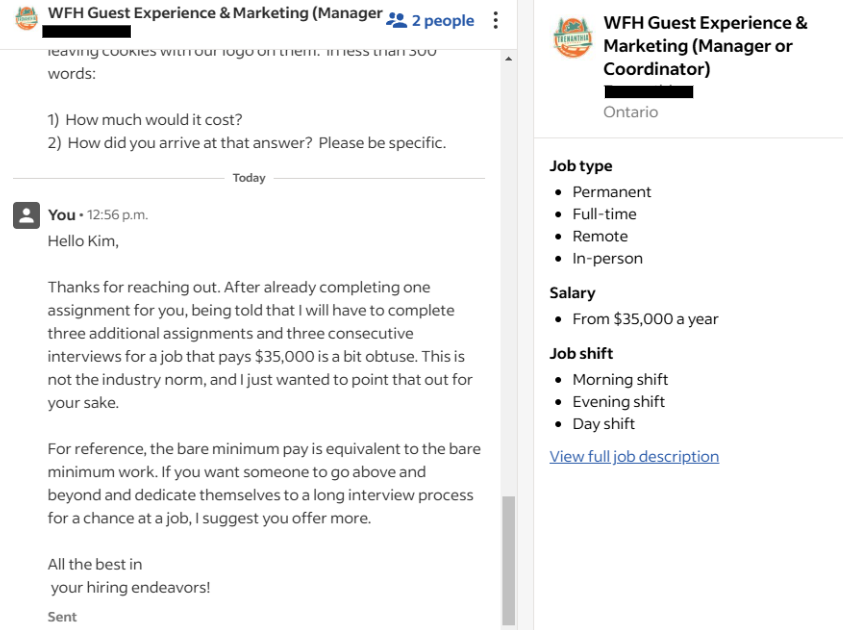
Task: Click the scroll up arrow of message pane
Action: pos(508,60)
